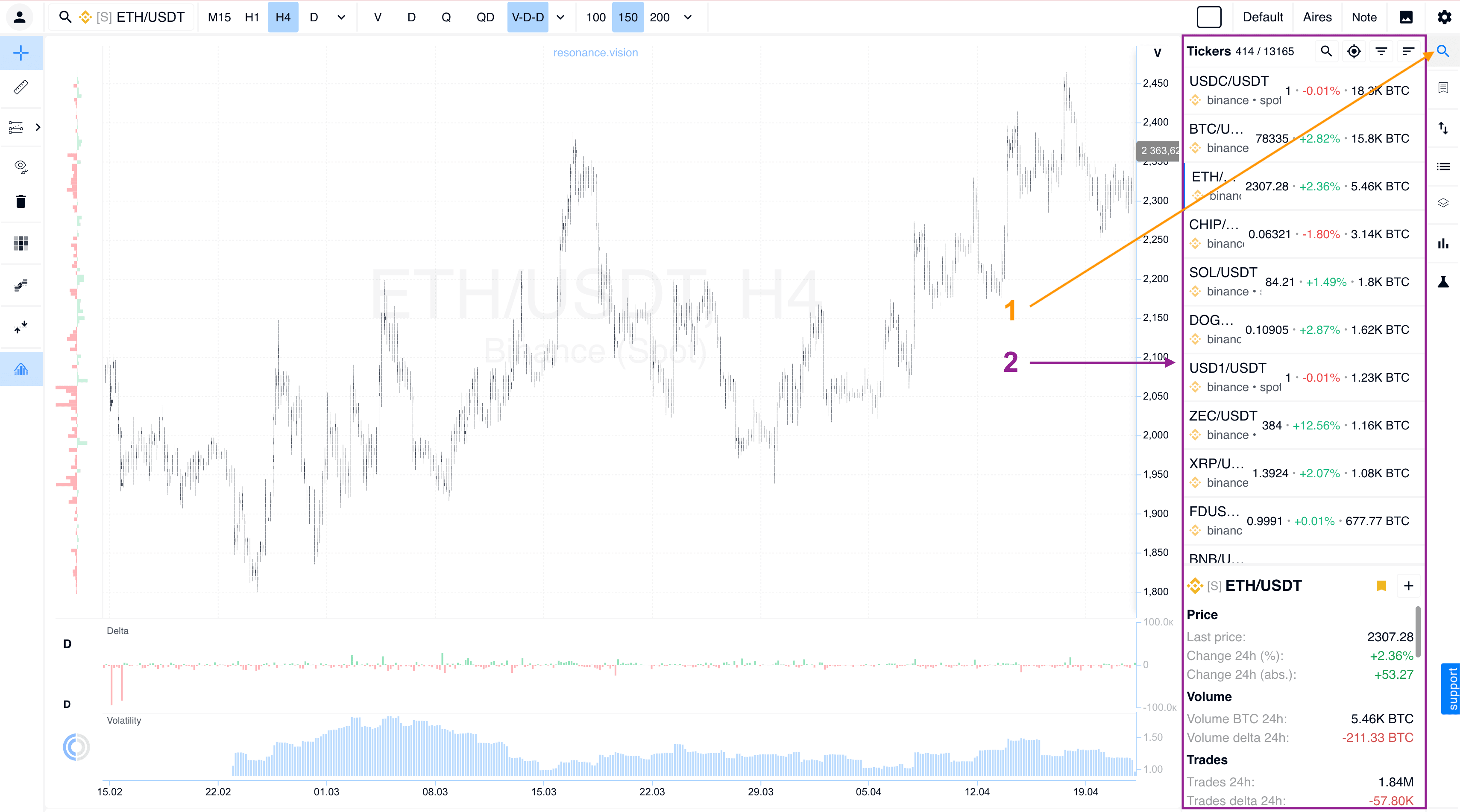
Task: Apply the Aires template
Action: tap(1317, 17)
